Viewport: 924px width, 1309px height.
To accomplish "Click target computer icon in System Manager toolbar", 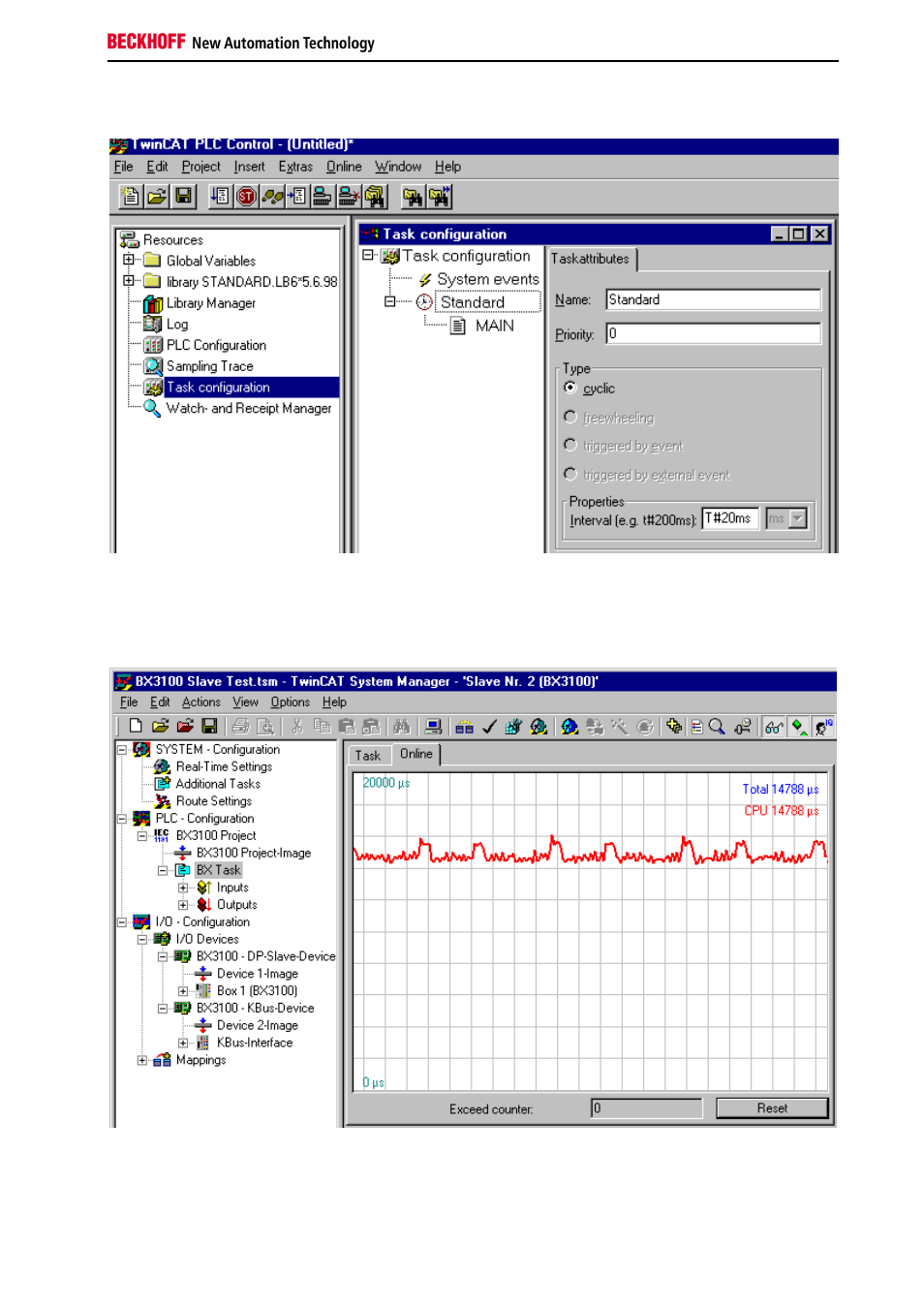I will [x=433, y=726].
